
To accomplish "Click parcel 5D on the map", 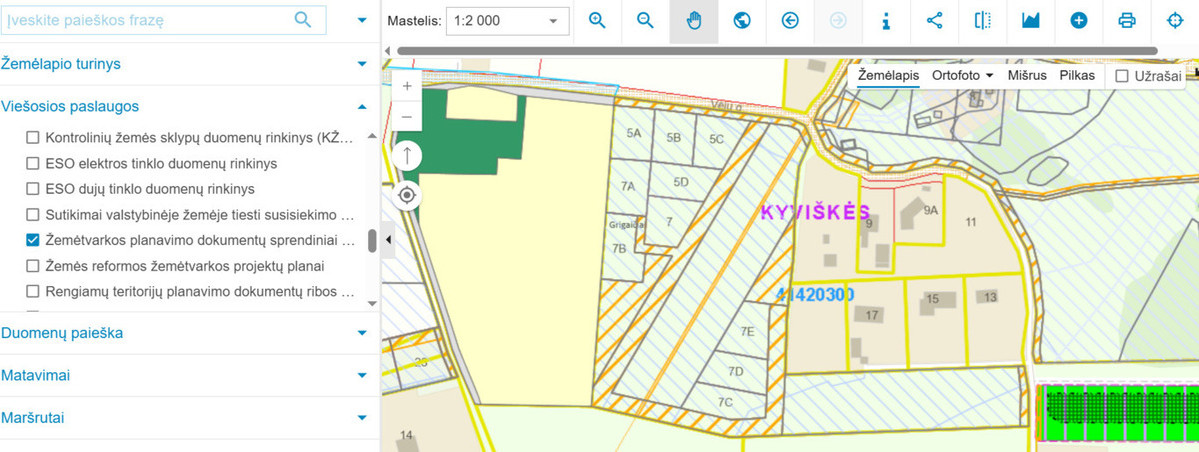I will point(681,182).
